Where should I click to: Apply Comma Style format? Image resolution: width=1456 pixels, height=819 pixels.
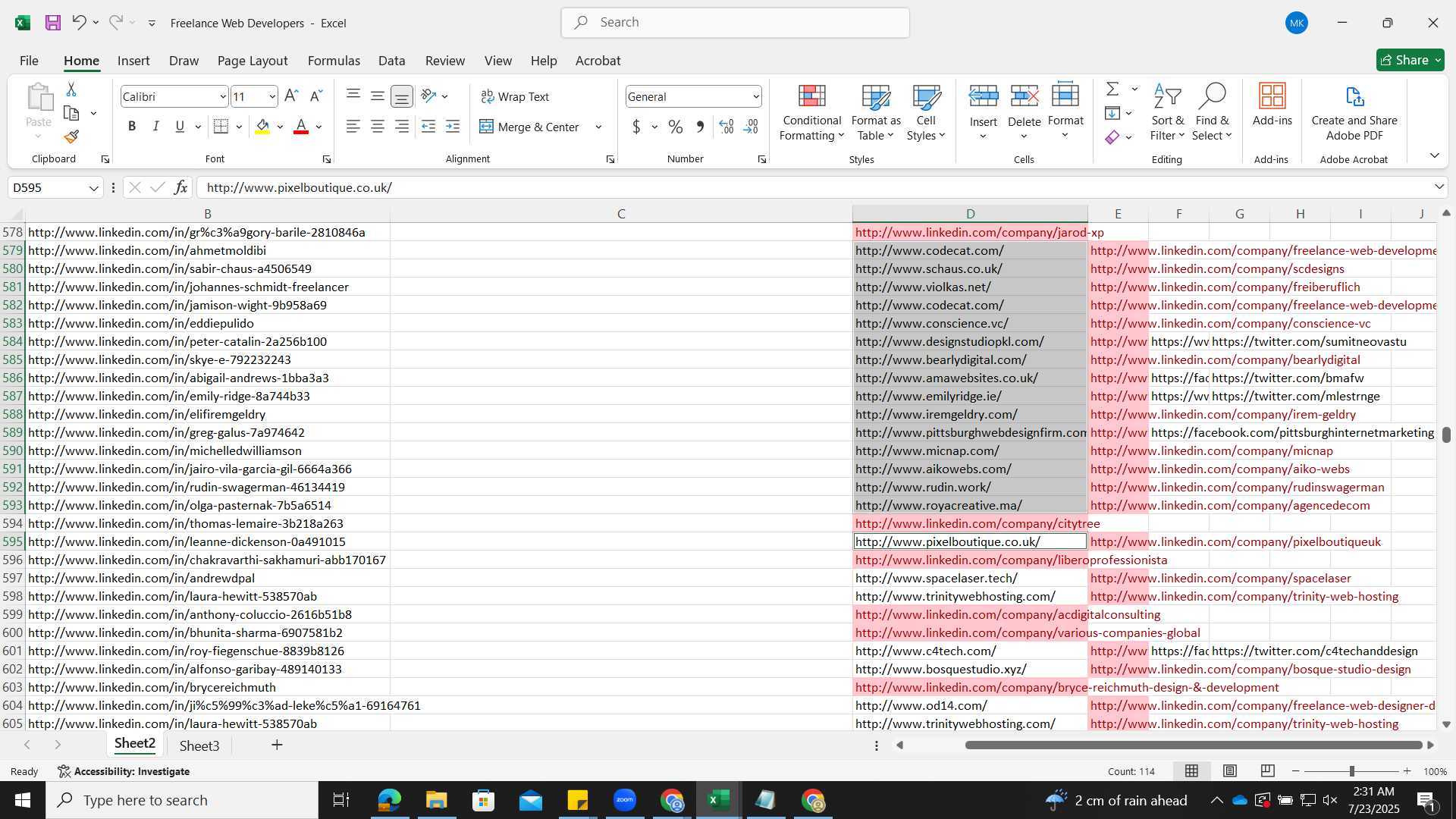point(700,127)
